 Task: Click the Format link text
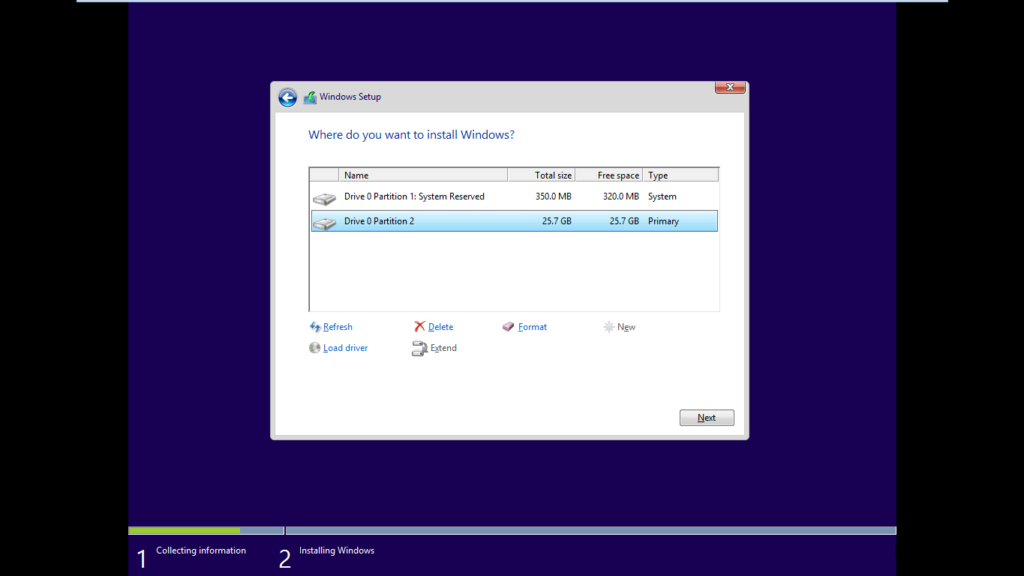point(532,327)
